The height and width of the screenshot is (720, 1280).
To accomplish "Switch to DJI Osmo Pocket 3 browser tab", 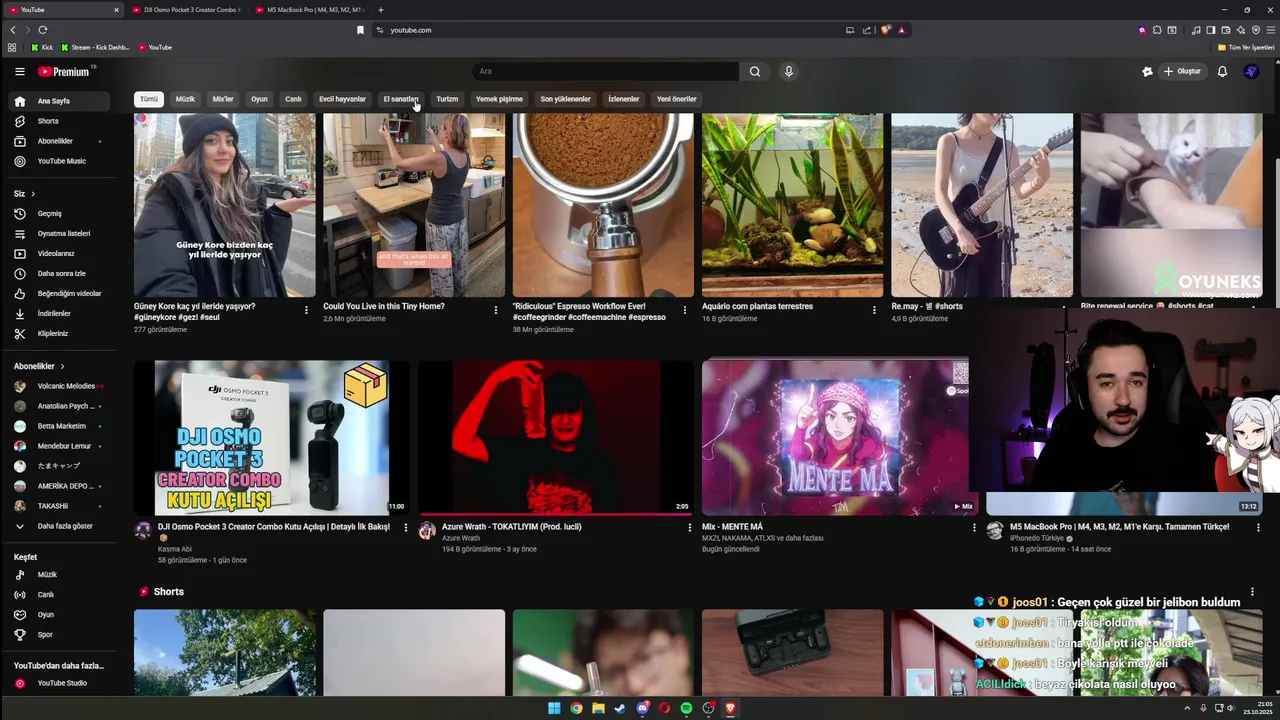I will (186, 10).
